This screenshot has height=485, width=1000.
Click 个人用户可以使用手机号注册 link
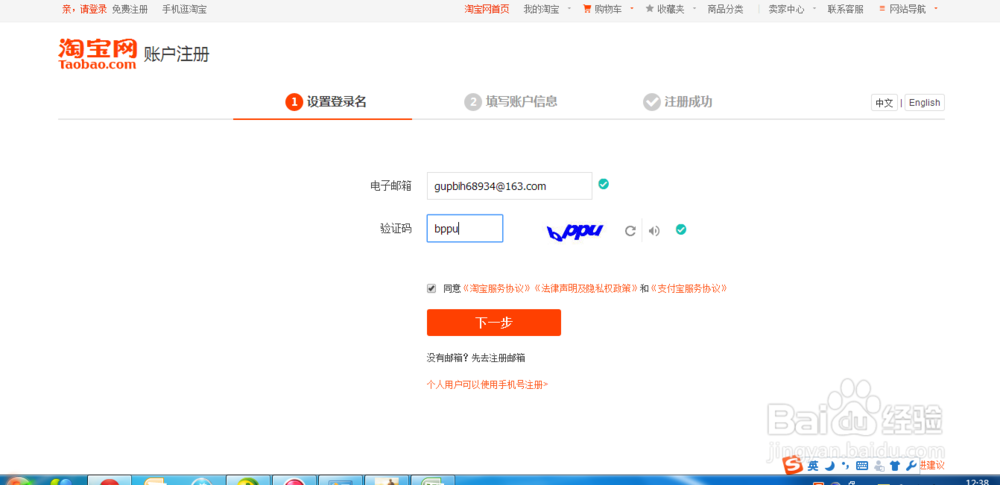(487, 384)
